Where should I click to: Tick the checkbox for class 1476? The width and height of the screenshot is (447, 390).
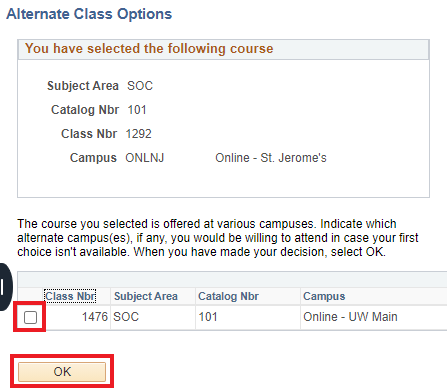point(30,317)
